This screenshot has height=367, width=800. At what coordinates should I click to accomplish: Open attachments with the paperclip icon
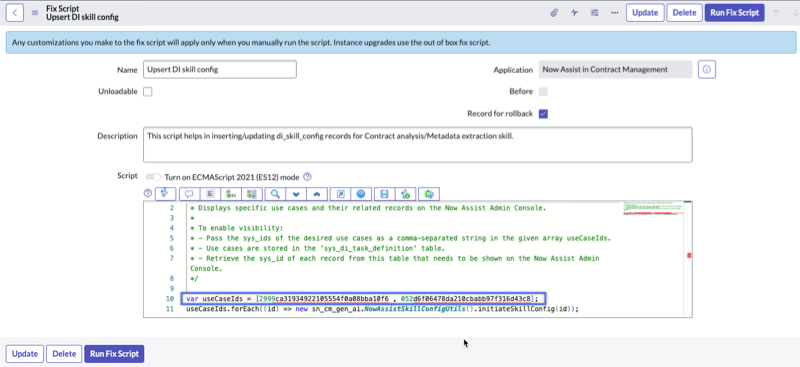[554, 13]
